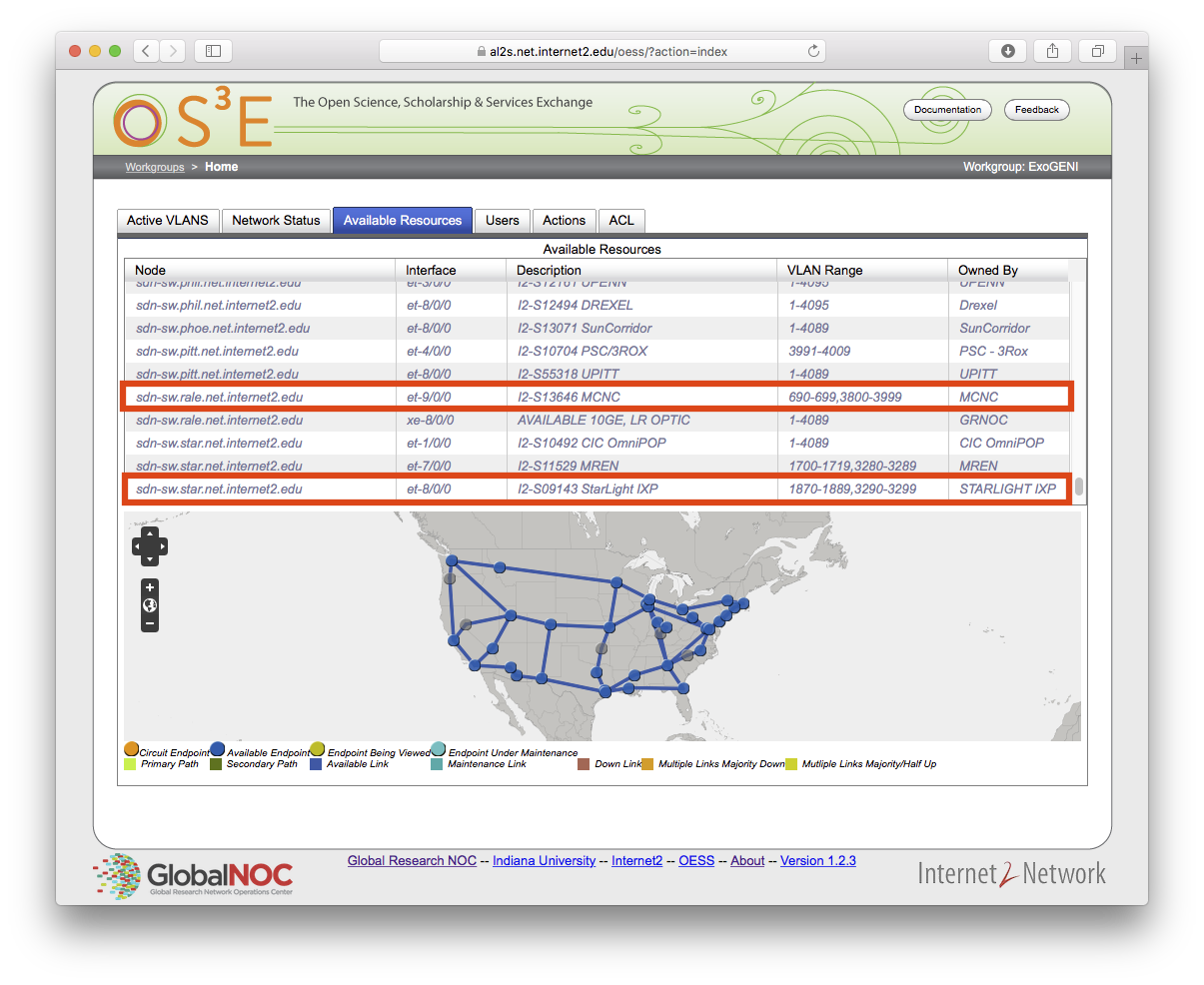The height and width of the screenshot is (985, 1204).
Task: Open a new tab with the plus button
Action: point(1136,58)
